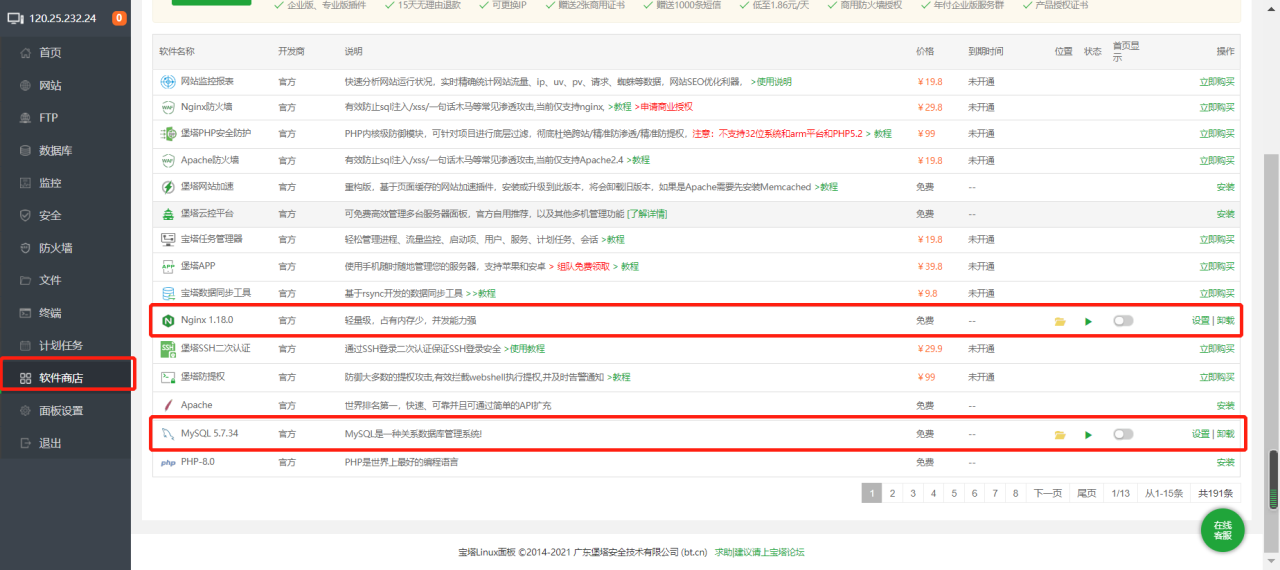Open 组队免费领取 link
Screen dimensions: 1280x570
583,267
